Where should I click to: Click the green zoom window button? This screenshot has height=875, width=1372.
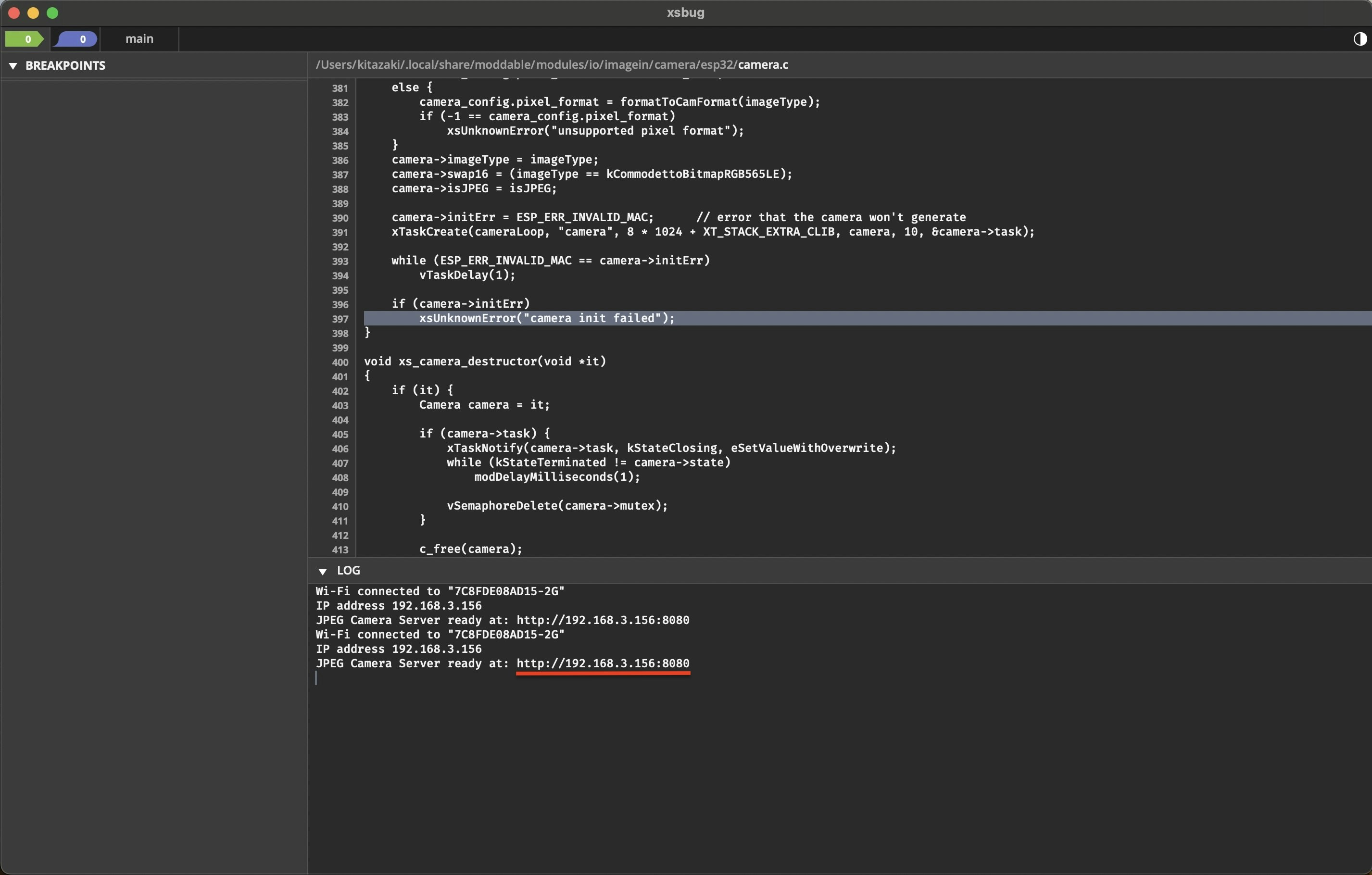(52, 12)
